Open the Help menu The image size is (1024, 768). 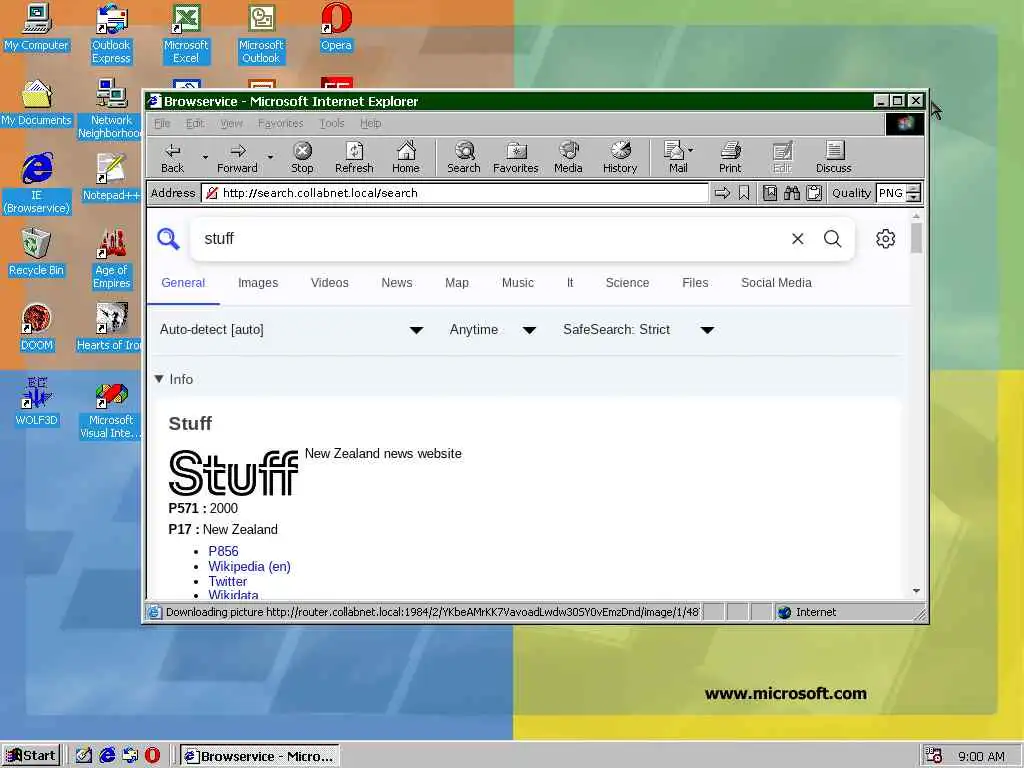click(370, 123)
